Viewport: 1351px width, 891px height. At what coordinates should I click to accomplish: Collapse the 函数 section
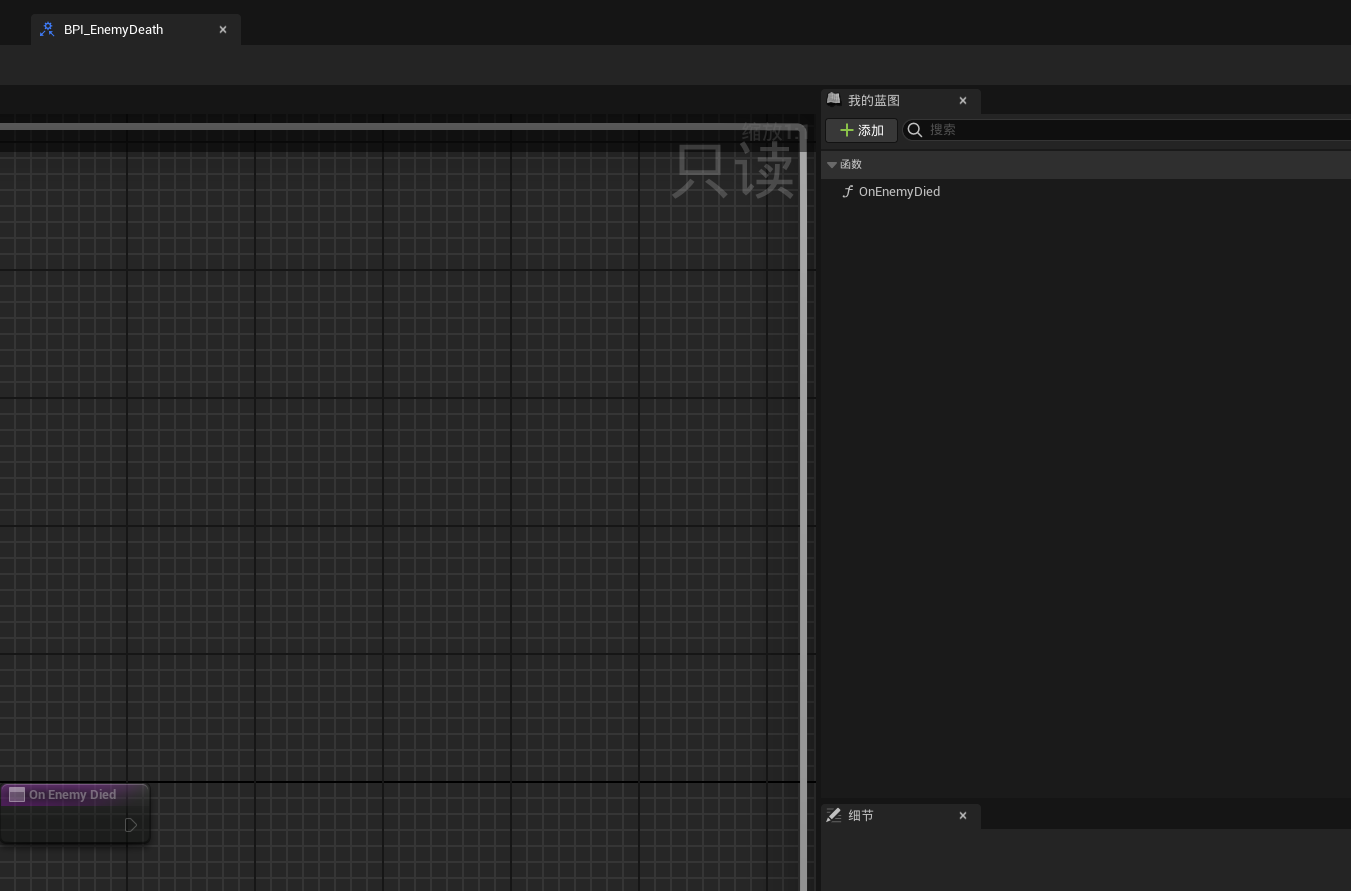(x=832, y=165)
